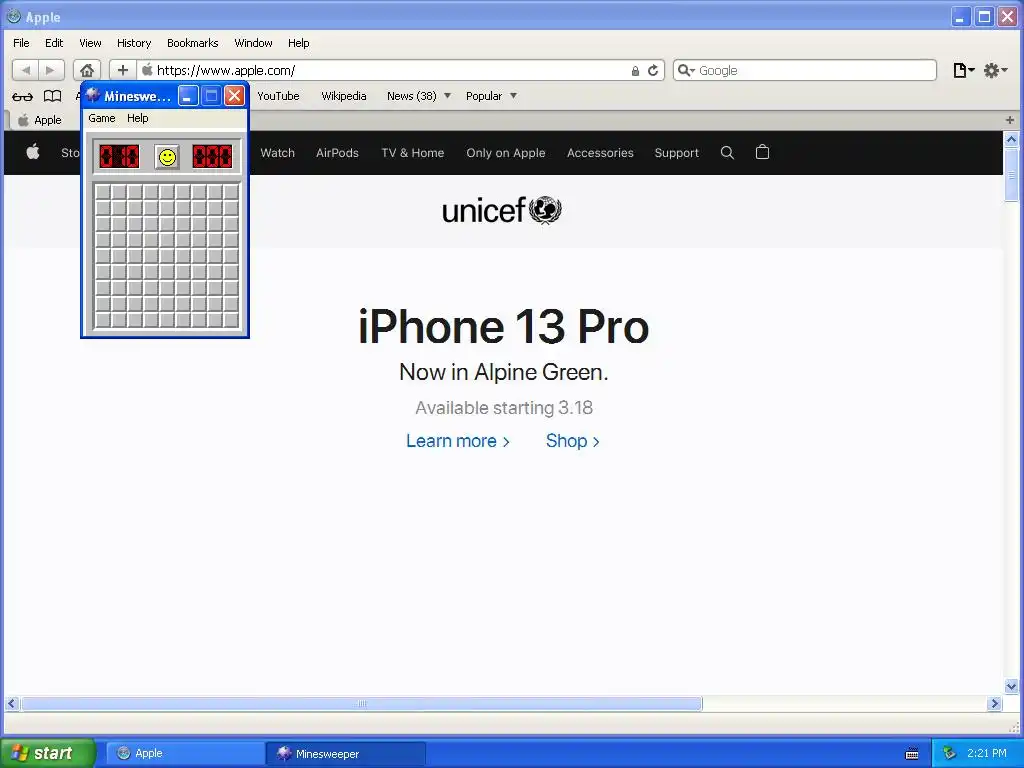Open the search magnifier on Apple site

click(727, 153)
